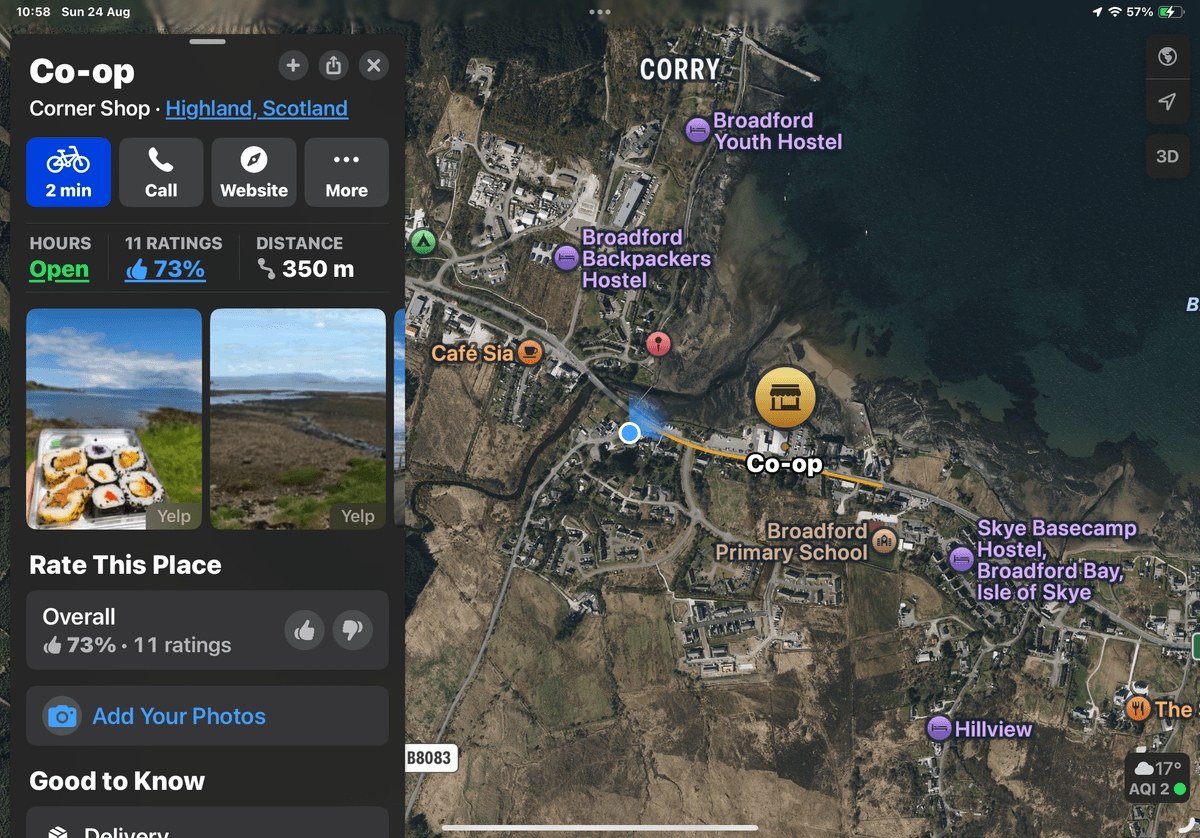This screenshot has height=838, width=1200.
Task: Tap the three-dot multitasking control
Action: coord(600,12)
